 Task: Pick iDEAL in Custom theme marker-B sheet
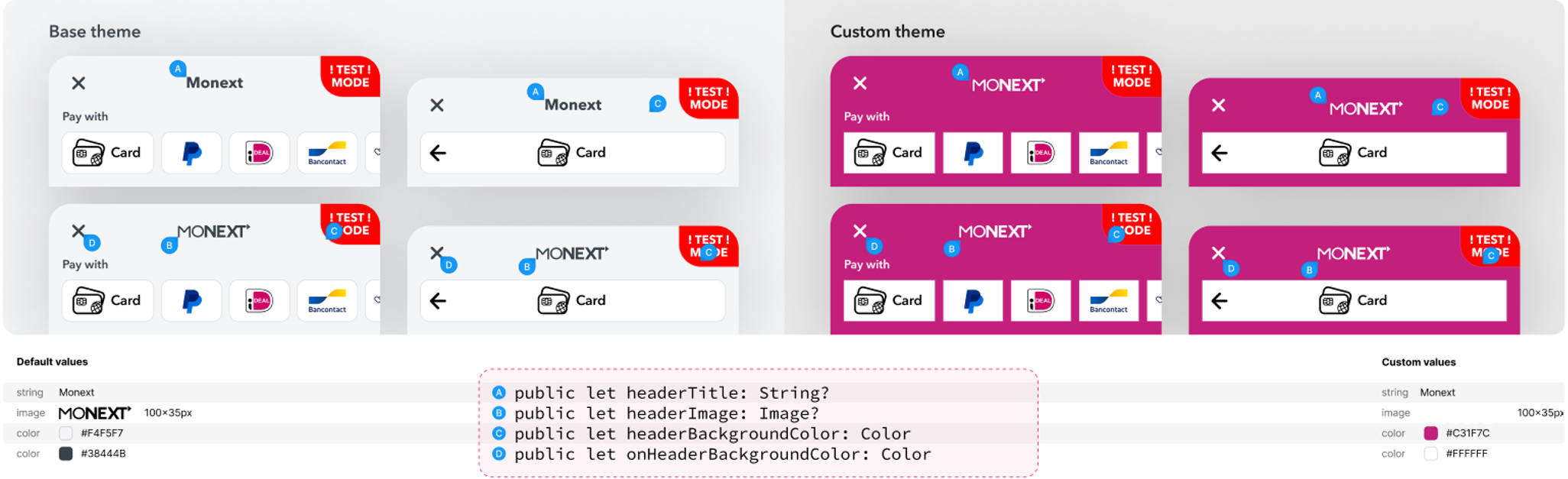click(x=1041, y=301)
